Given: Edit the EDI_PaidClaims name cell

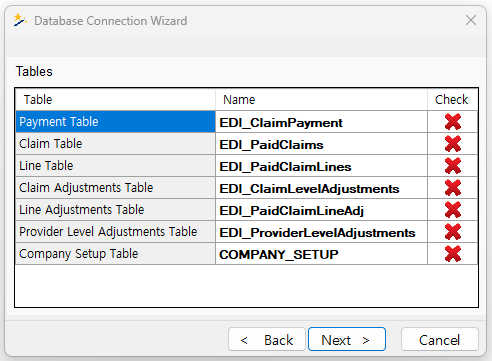Looking at the screenshot, I should pyautogui.click(x=321, y=144).
